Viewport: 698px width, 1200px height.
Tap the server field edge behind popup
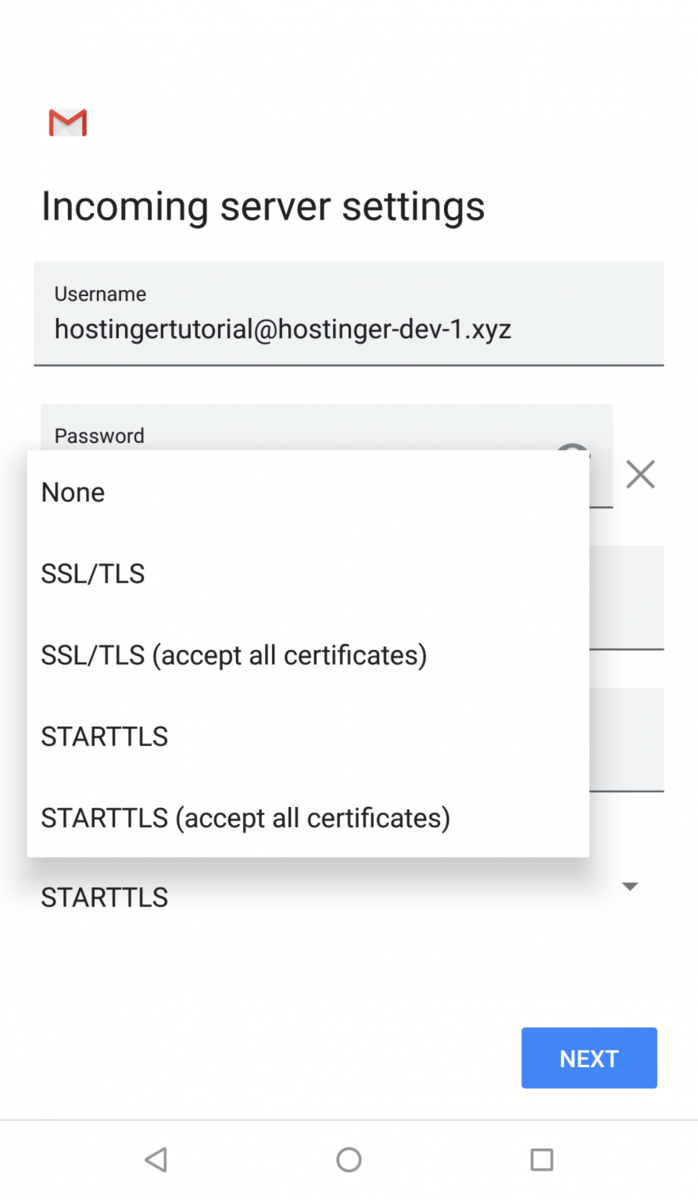click(x=627, y=598)
